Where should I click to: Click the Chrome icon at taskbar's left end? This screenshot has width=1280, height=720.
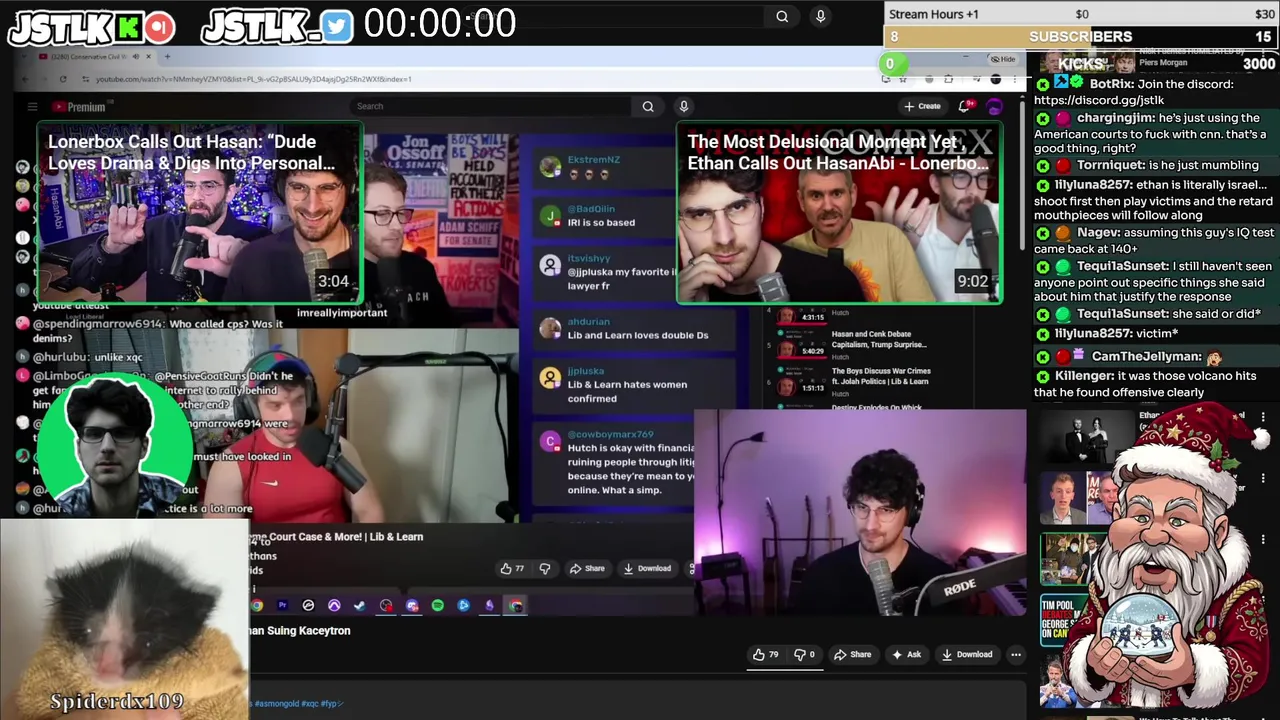point(257,605)
